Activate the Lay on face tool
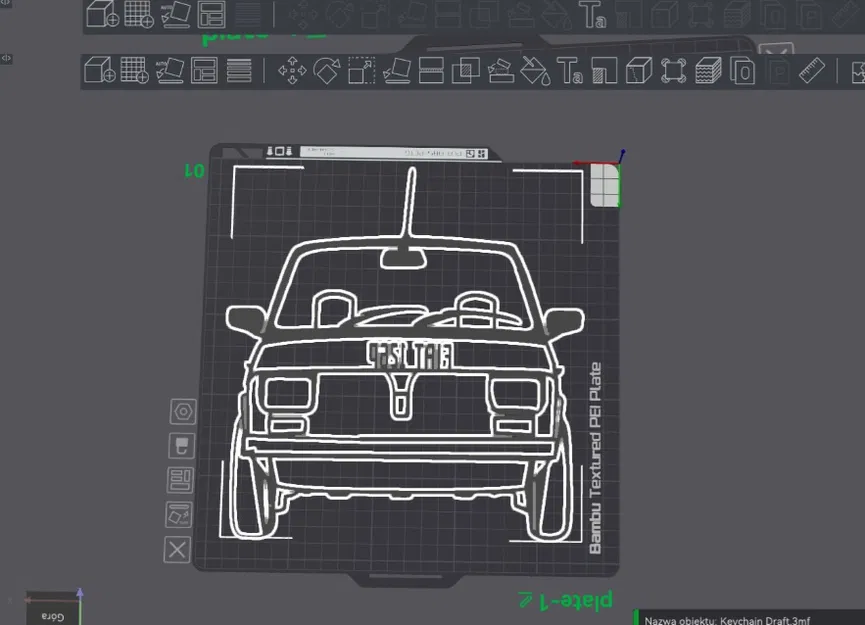 (396, 72)
